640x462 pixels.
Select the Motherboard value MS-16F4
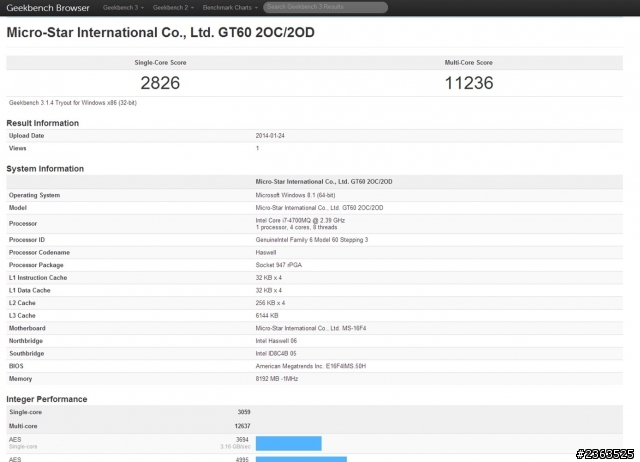311,328
